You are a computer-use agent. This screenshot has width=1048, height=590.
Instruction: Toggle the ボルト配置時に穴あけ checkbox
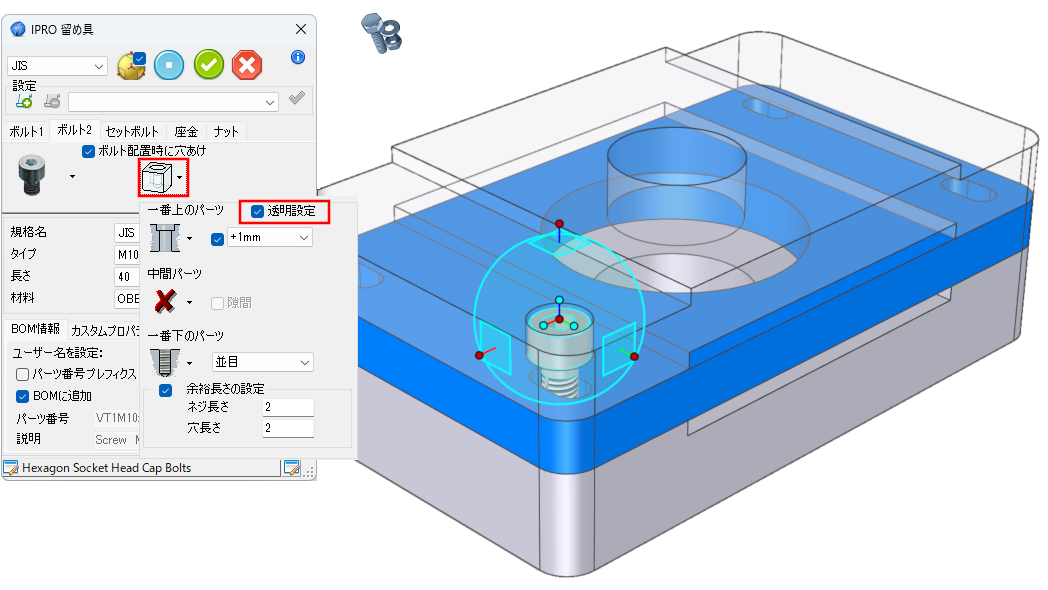pos(88,152)
